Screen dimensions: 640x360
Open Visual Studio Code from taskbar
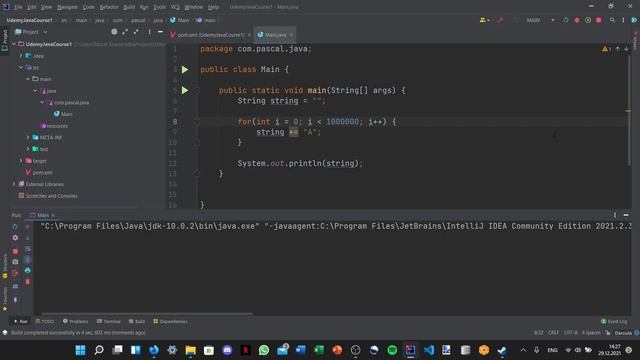point(429,350)
